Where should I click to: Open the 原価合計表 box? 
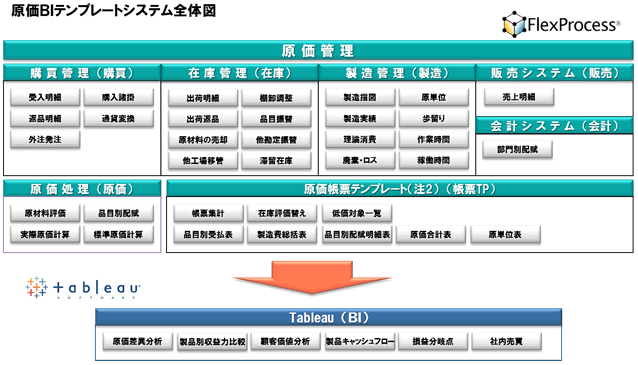click(430, 234)
